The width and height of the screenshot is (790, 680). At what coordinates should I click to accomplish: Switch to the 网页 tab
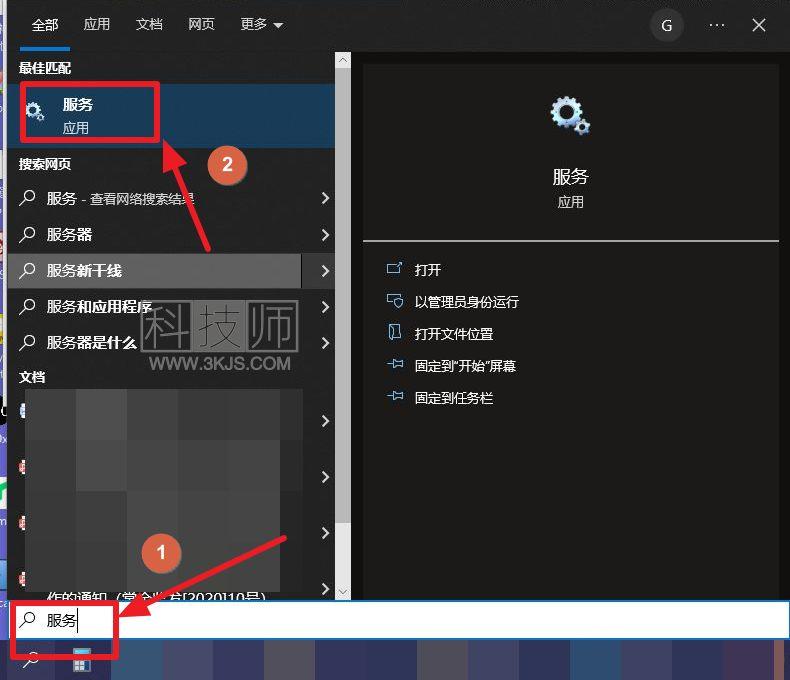[x=201, y=24]
